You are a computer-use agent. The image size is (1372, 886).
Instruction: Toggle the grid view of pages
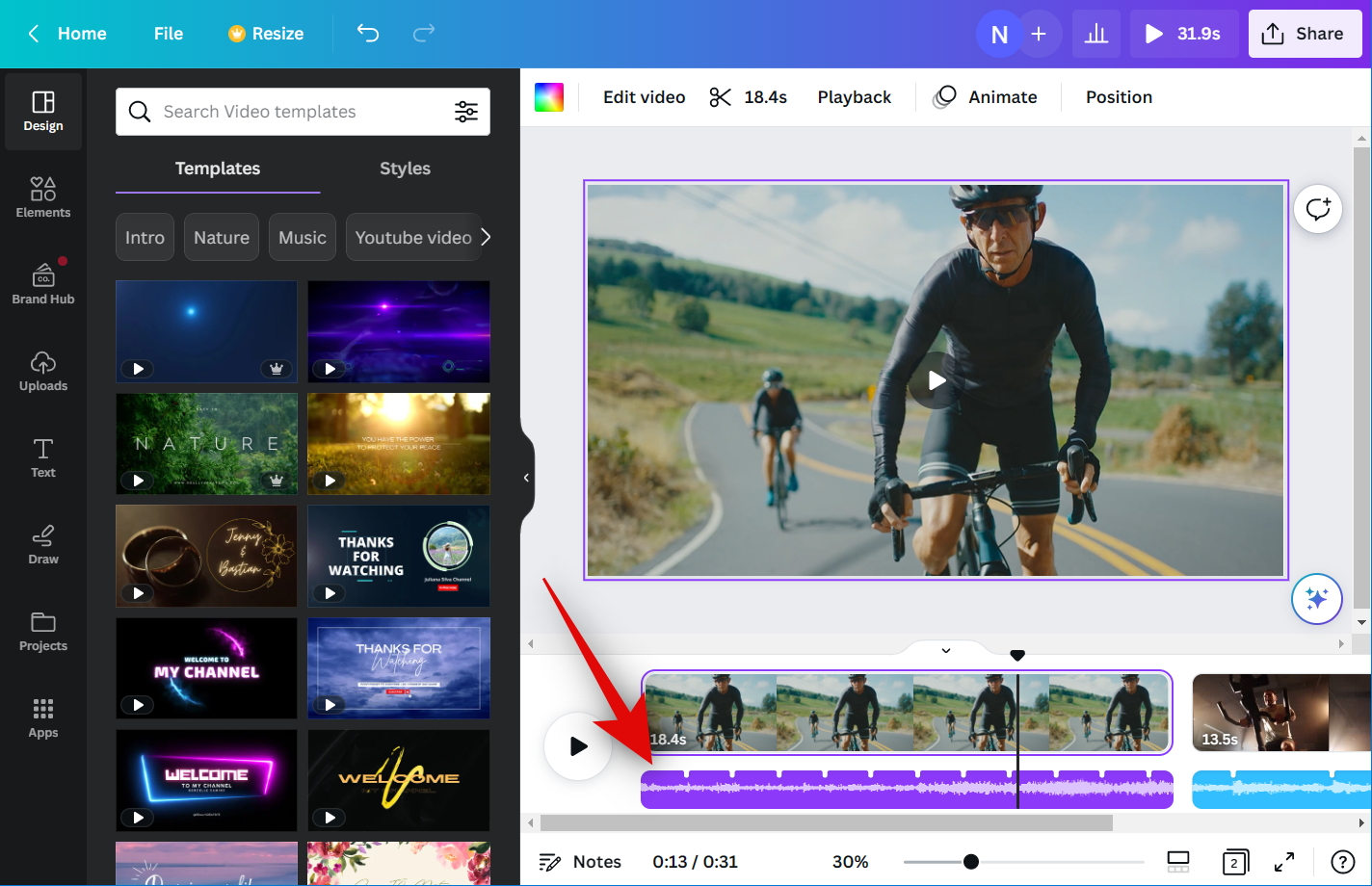[1177, 861]
